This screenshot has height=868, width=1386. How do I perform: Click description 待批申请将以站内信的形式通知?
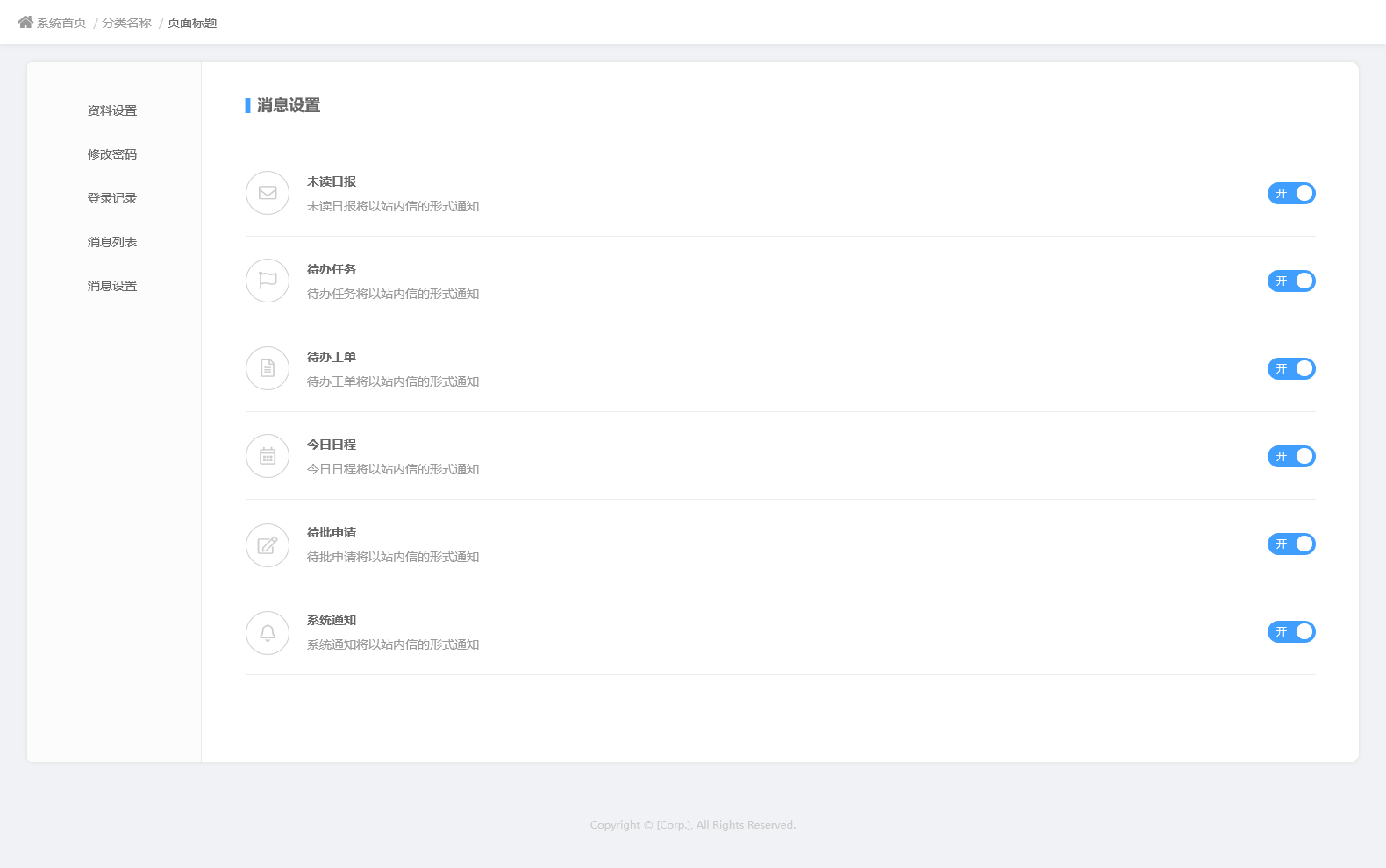tap(393, 557)
